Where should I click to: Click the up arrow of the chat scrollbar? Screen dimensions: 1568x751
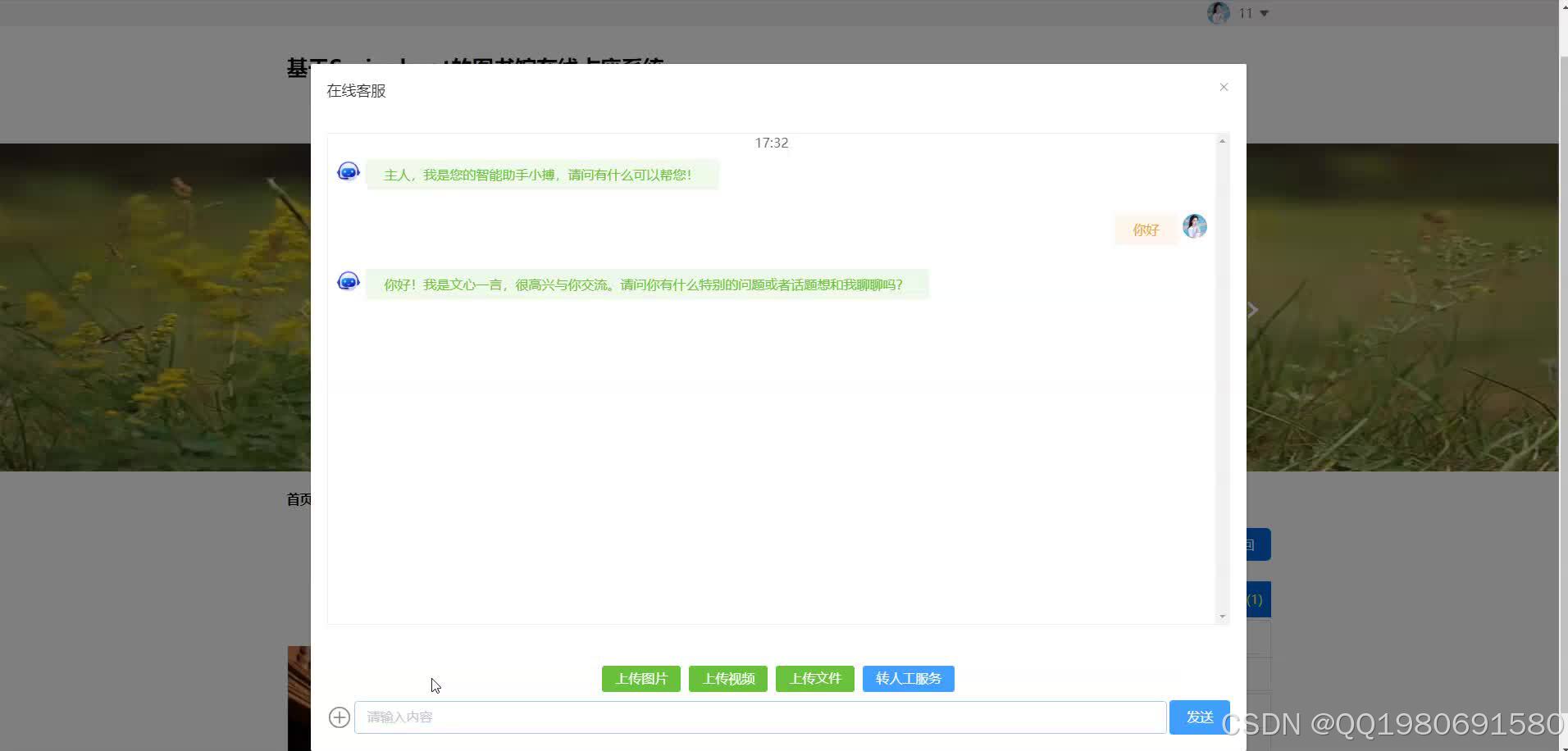tap(1221, 140)
